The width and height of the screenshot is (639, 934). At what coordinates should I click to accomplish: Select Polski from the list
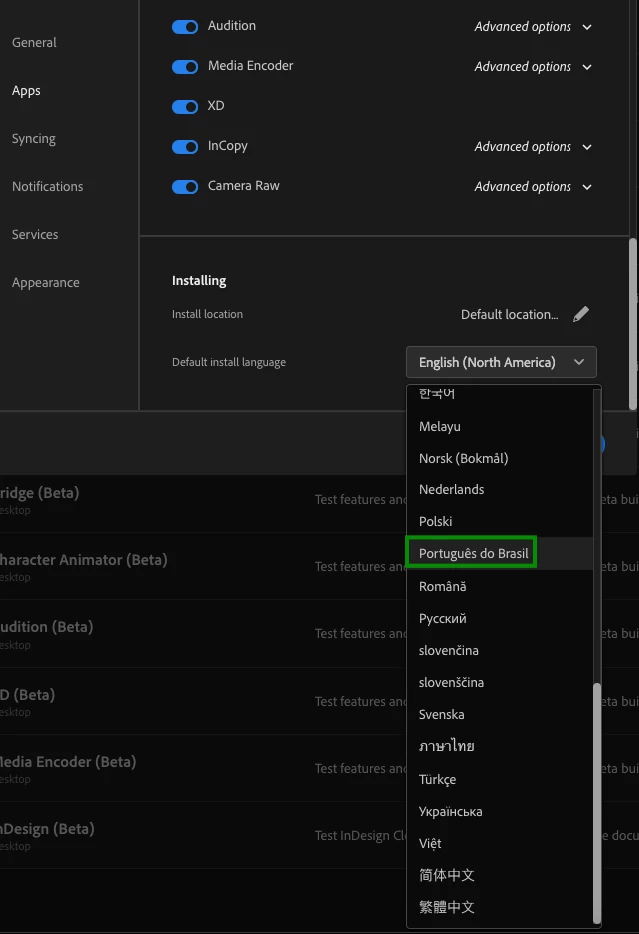(x=500, y=521)
